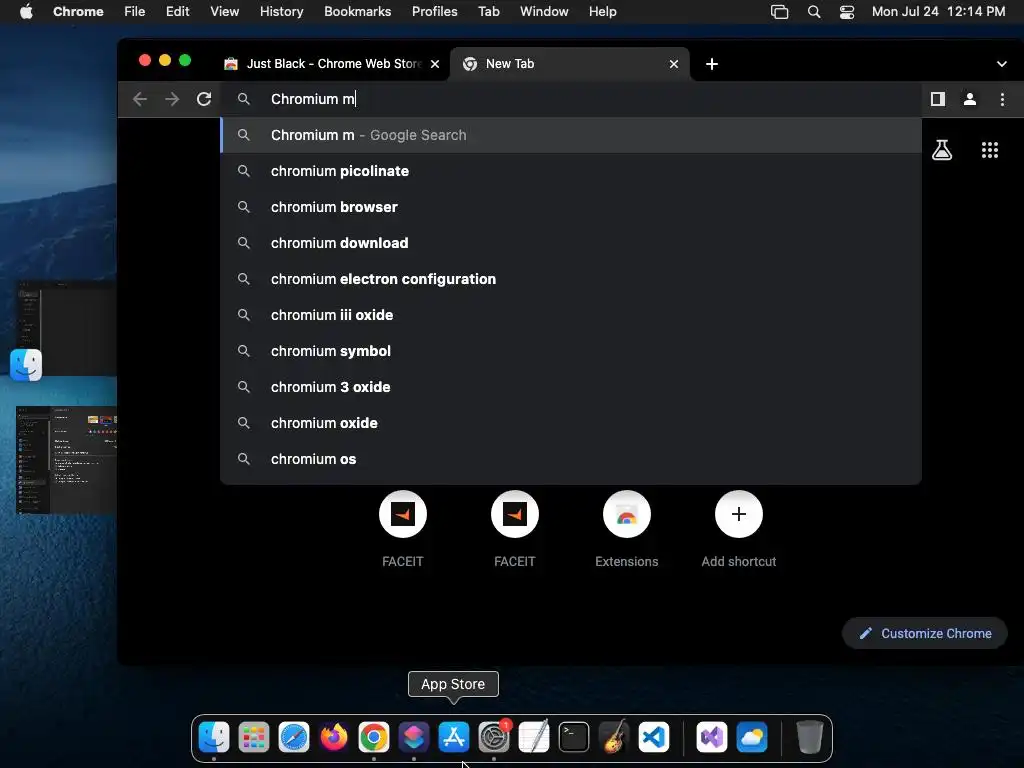Open the File menu
1024x768 pixels.
[135, 12]
